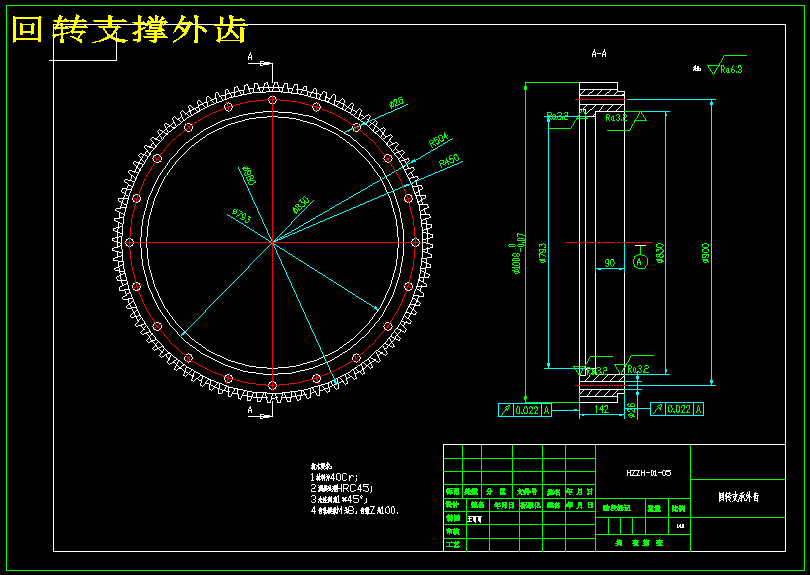Click the vertical ø793 dimension in the section view

point(542,254)
